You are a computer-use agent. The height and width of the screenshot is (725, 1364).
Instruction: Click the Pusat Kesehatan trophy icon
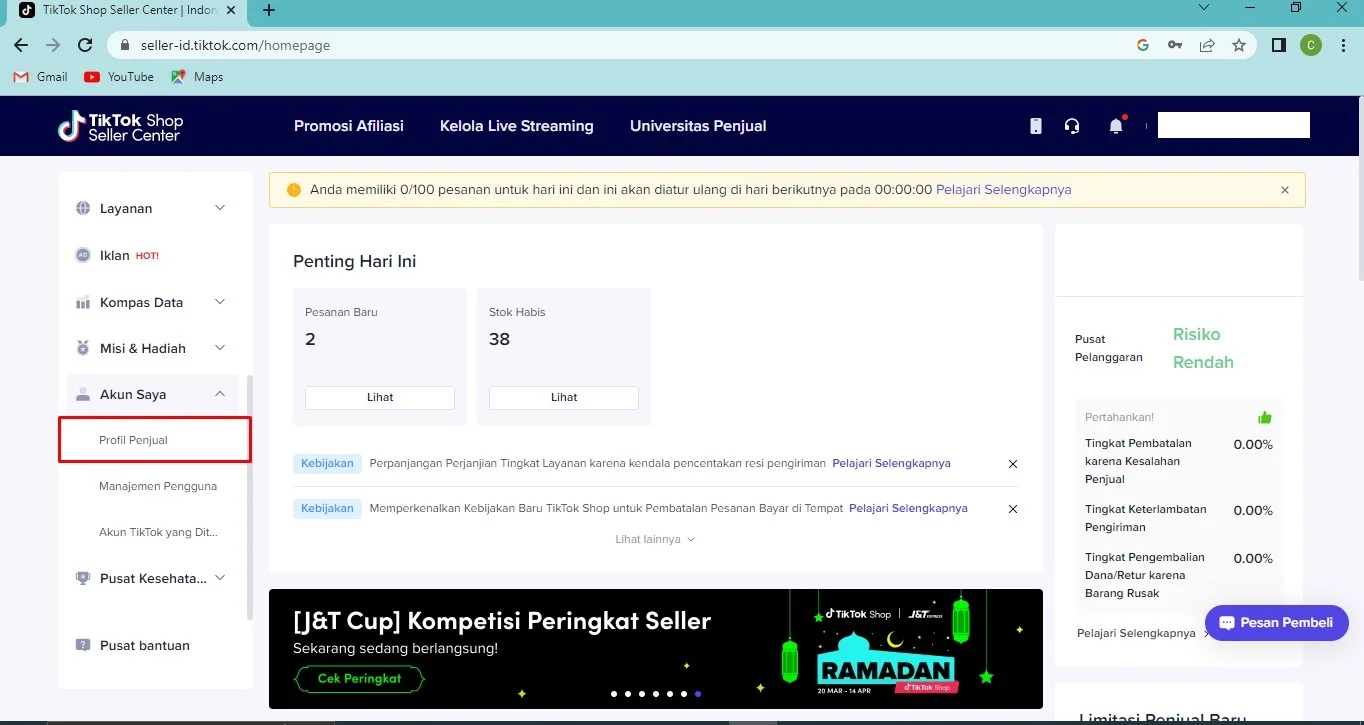point(83,578)
